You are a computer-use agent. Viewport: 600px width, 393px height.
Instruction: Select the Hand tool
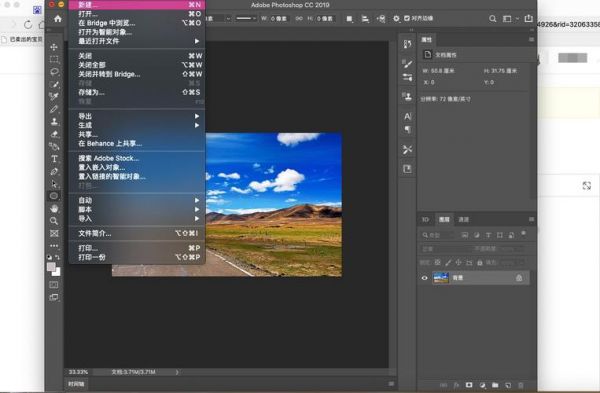tap(54, 208)
